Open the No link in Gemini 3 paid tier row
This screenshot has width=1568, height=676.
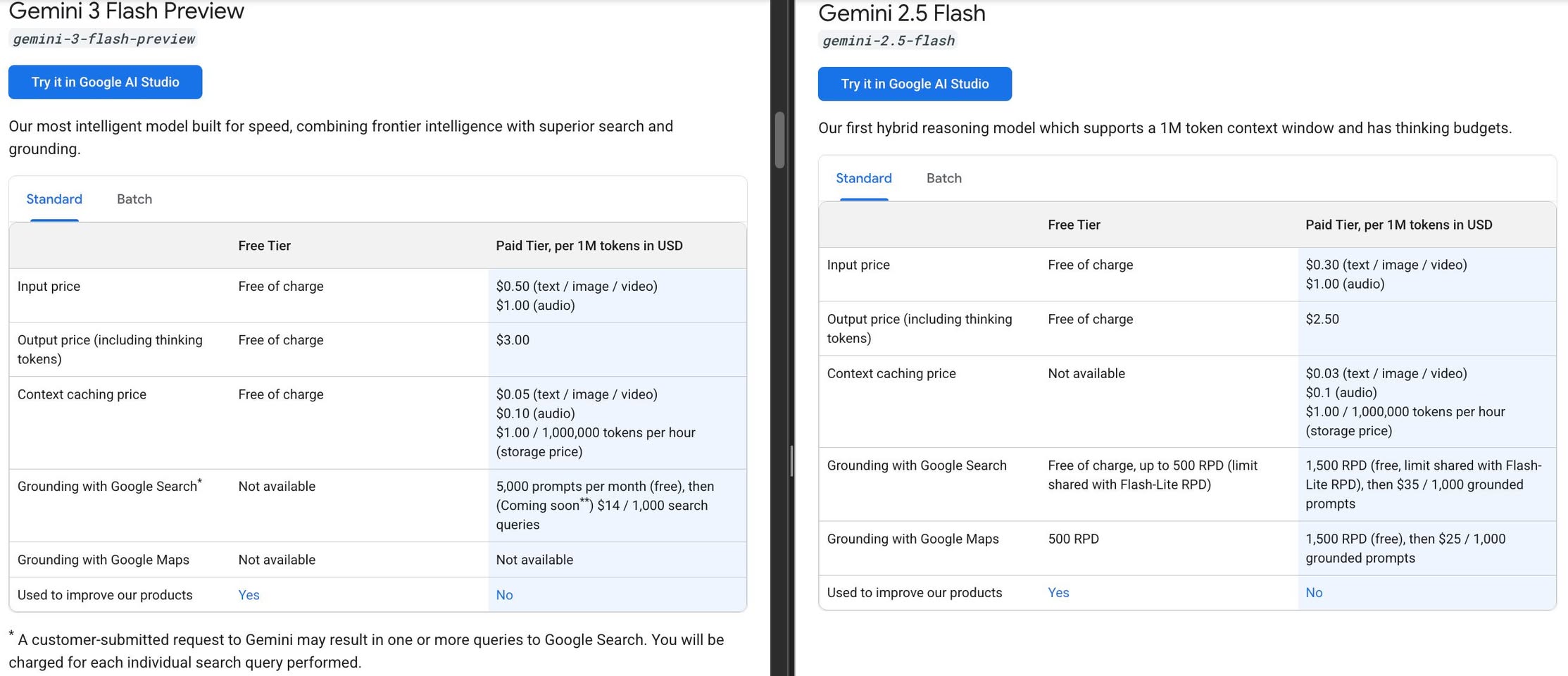click(x=504, y=595)
